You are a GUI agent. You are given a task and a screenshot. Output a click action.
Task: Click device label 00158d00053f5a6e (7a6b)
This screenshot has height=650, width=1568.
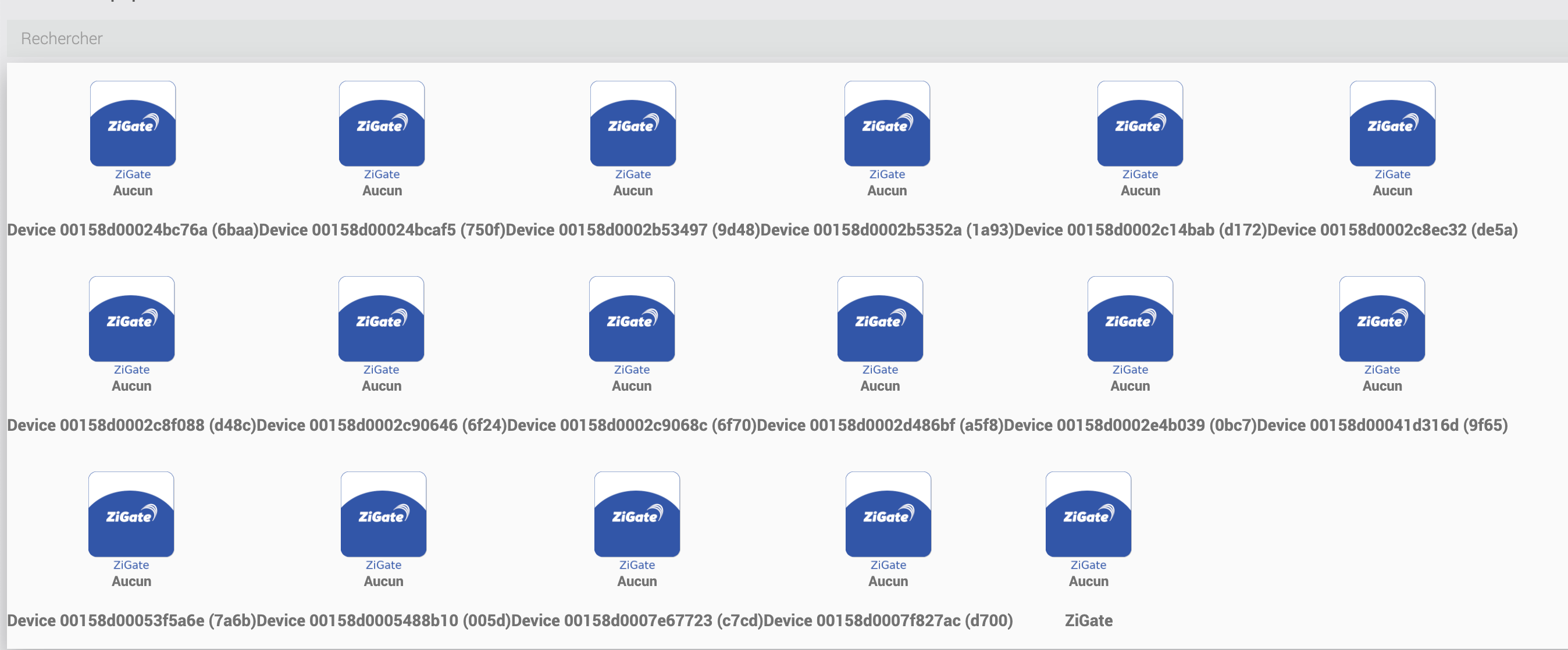(131, 620)
